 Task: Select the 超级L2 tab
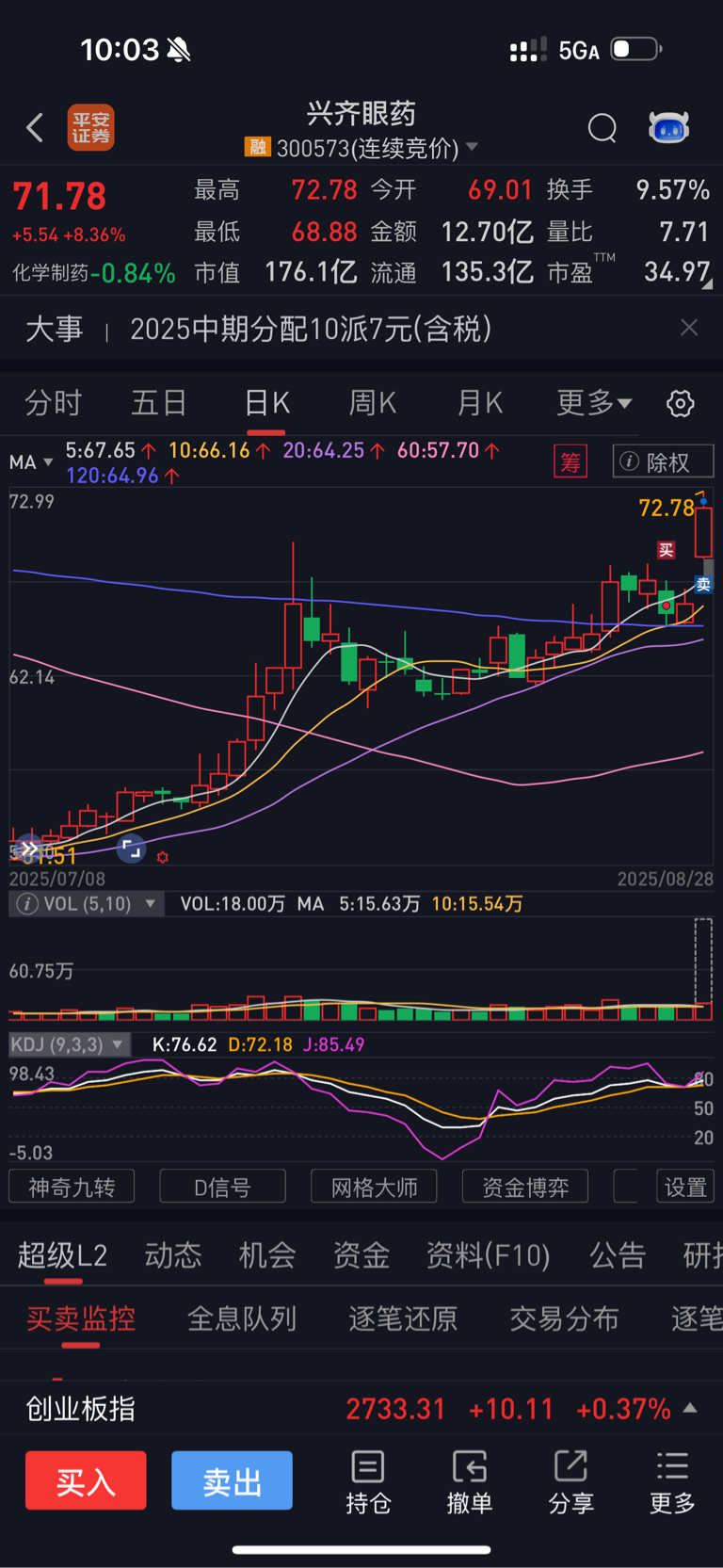click(x=62, y=1255)
